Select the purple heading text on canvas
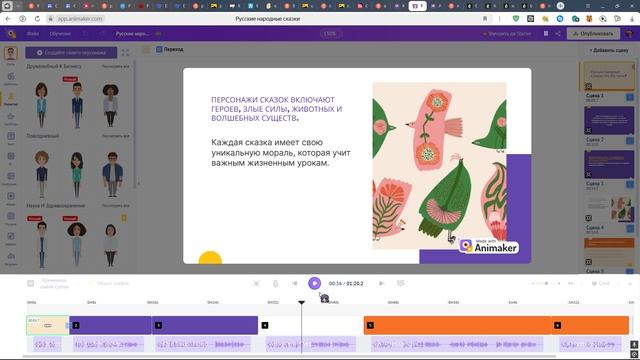This screenshot has height=360, width=640. 277,109
